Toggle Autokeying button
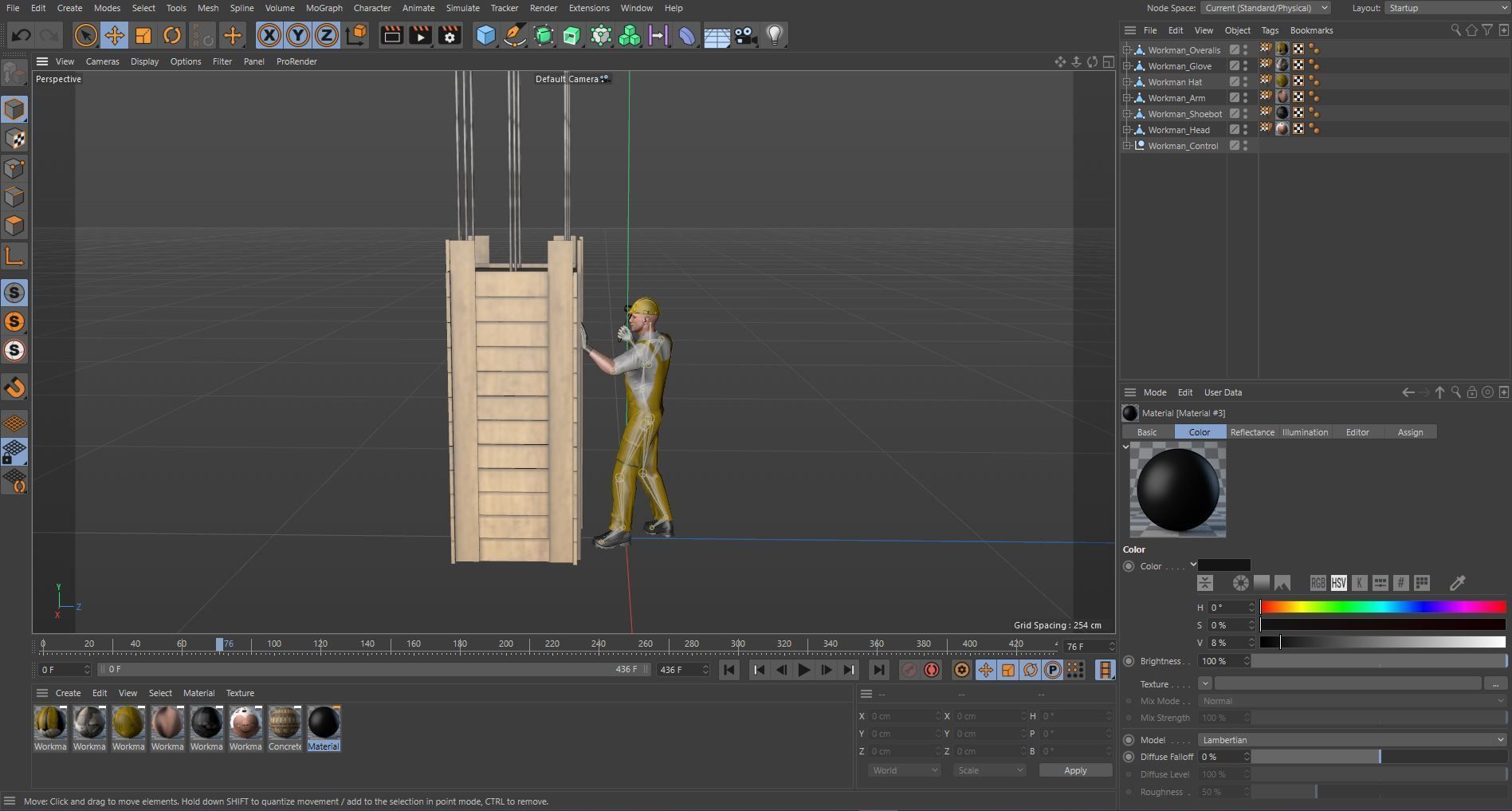 [x=931, y=670]
